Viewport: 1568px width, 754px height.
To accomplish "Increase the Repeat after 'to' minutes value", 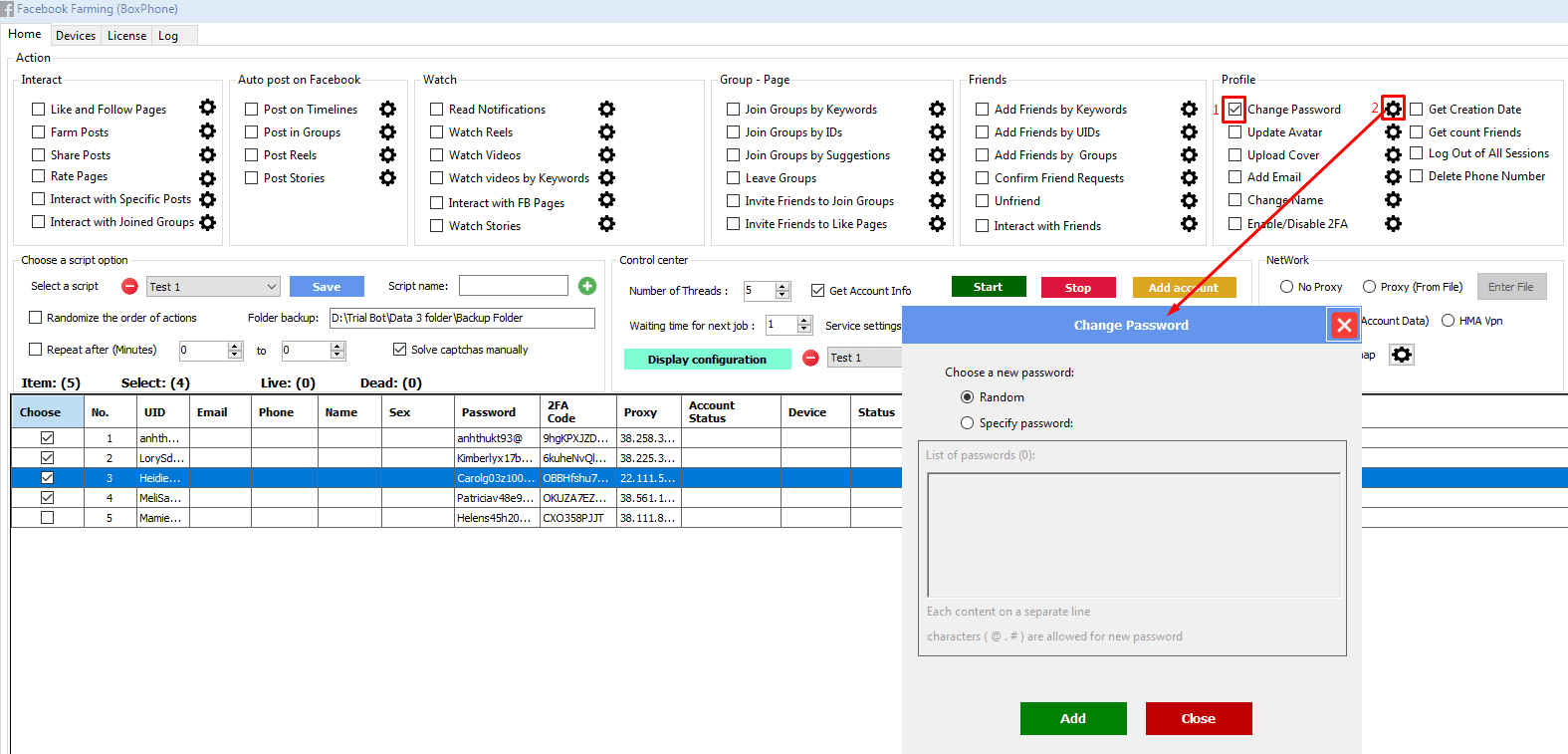I will tap(337, 347).
